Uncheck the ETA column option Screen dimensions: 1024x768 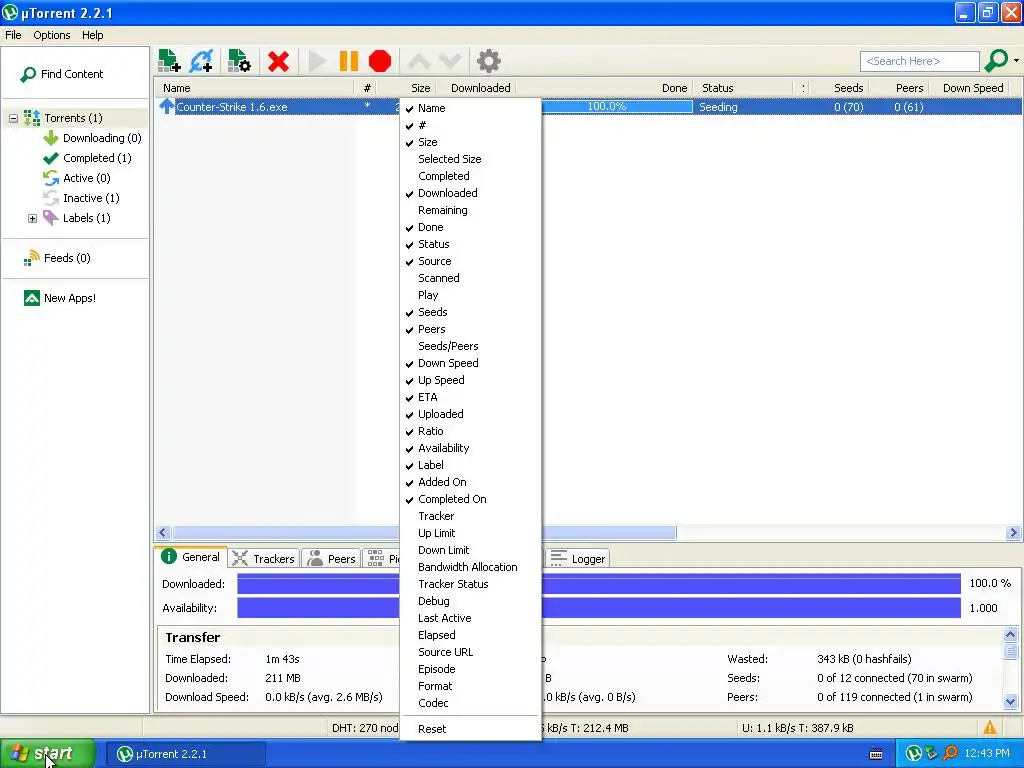tap(470, 397)
